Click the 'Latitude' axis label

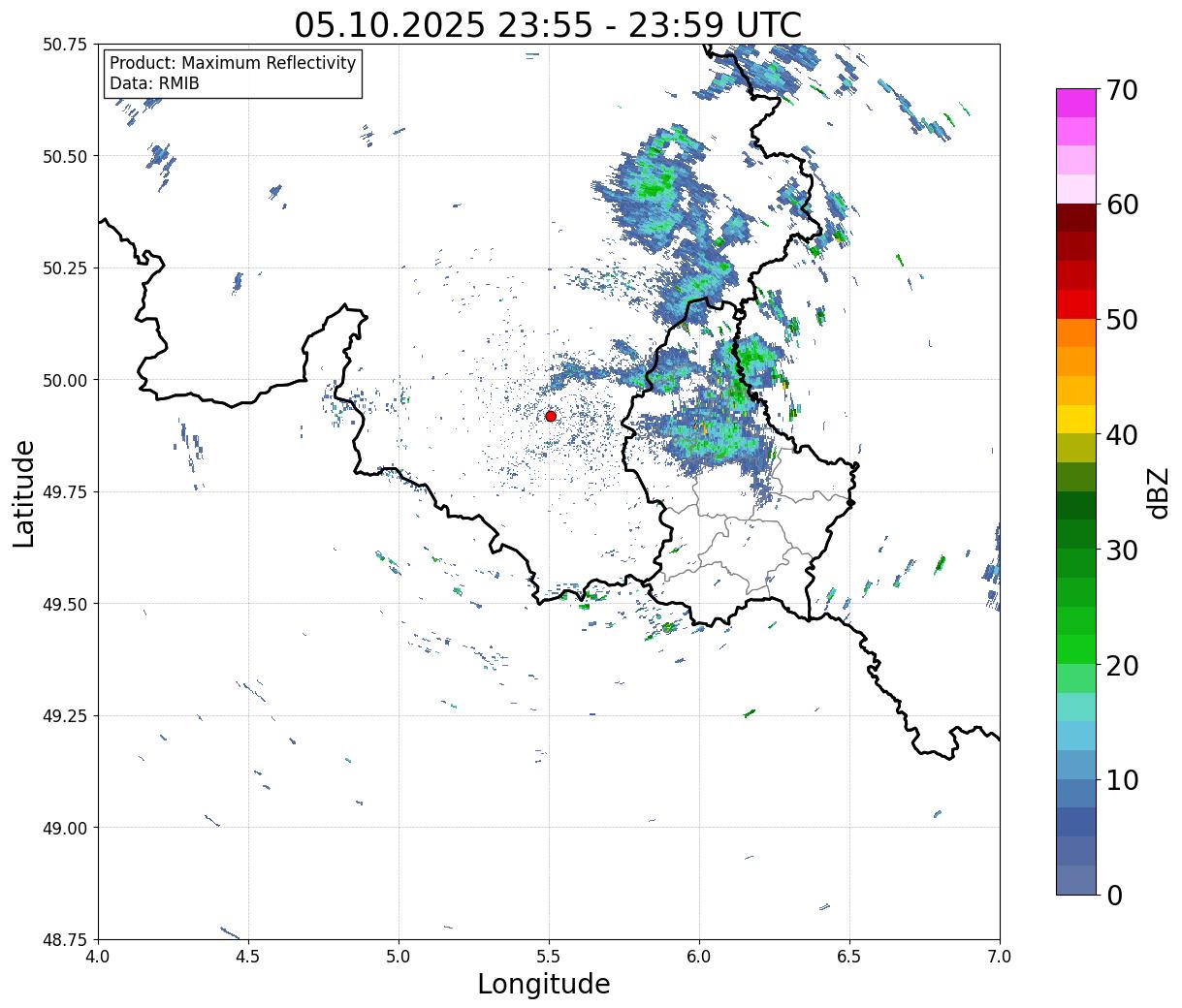click(x=24, y=492)
